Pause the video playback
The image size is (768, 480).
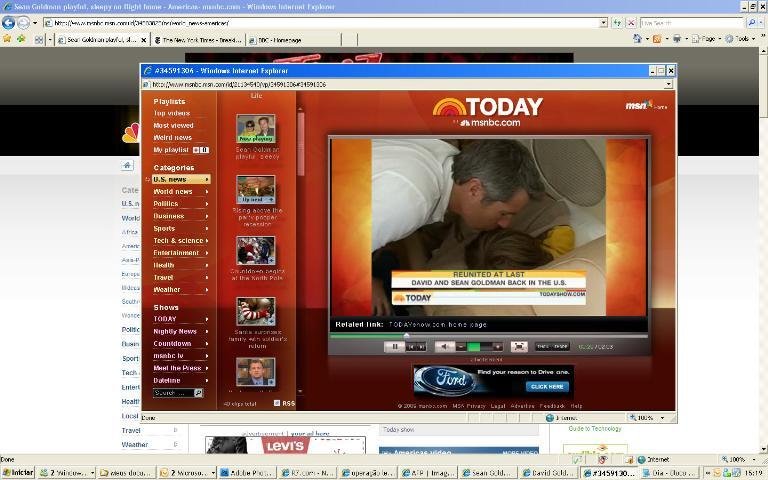(394, 347)
